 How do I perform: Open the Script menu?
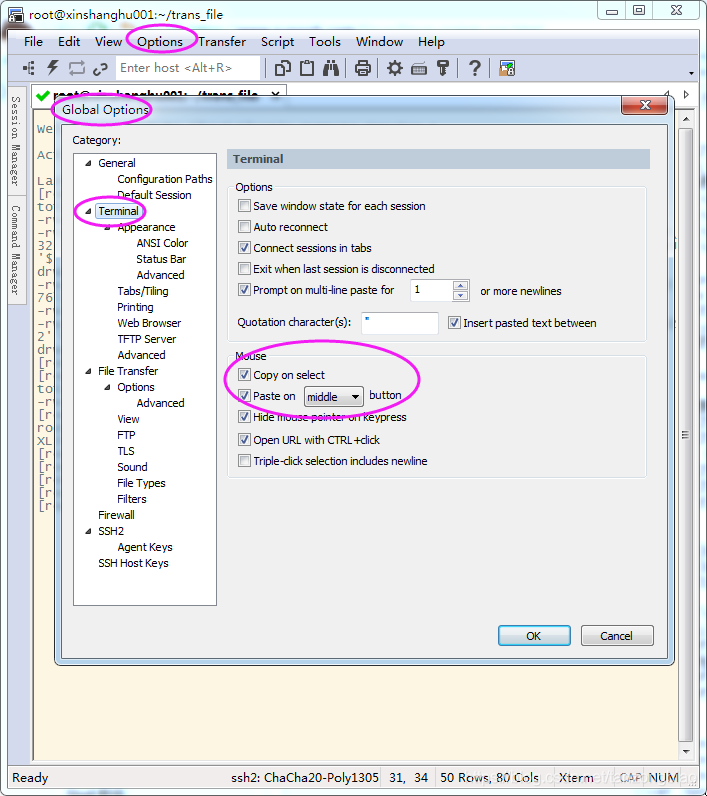(277, 42)
